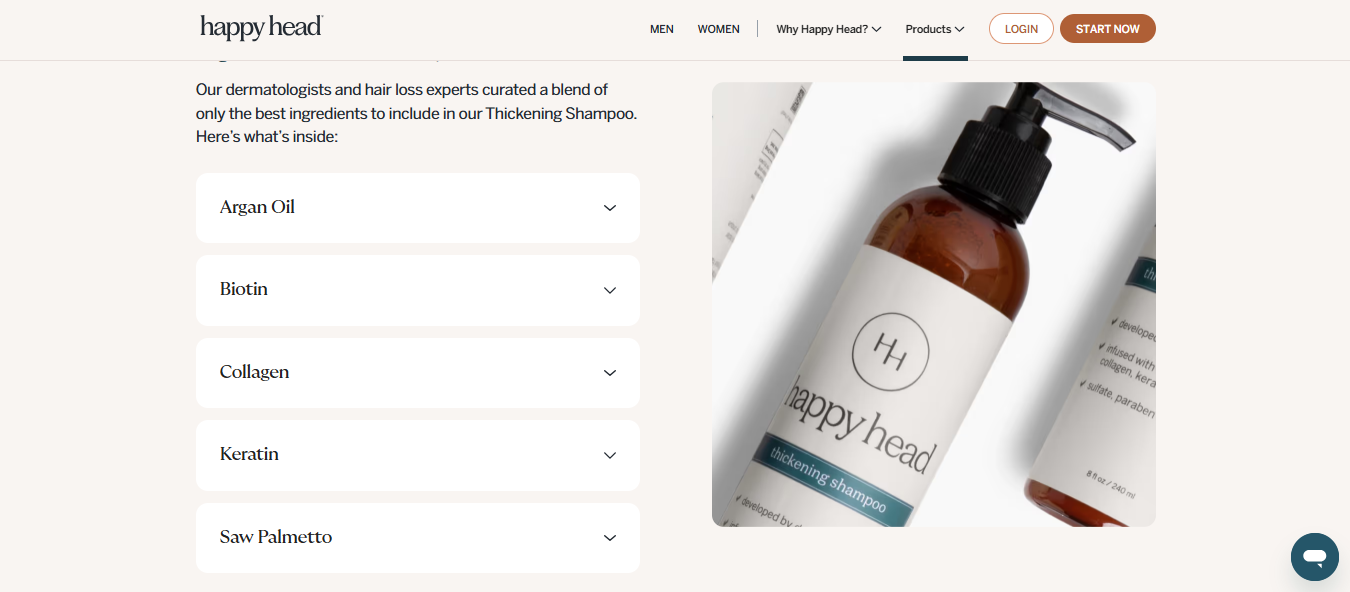This screenshot has width=1350, height=592.
Task: Open the Products menu
Action: pos(935,29)
